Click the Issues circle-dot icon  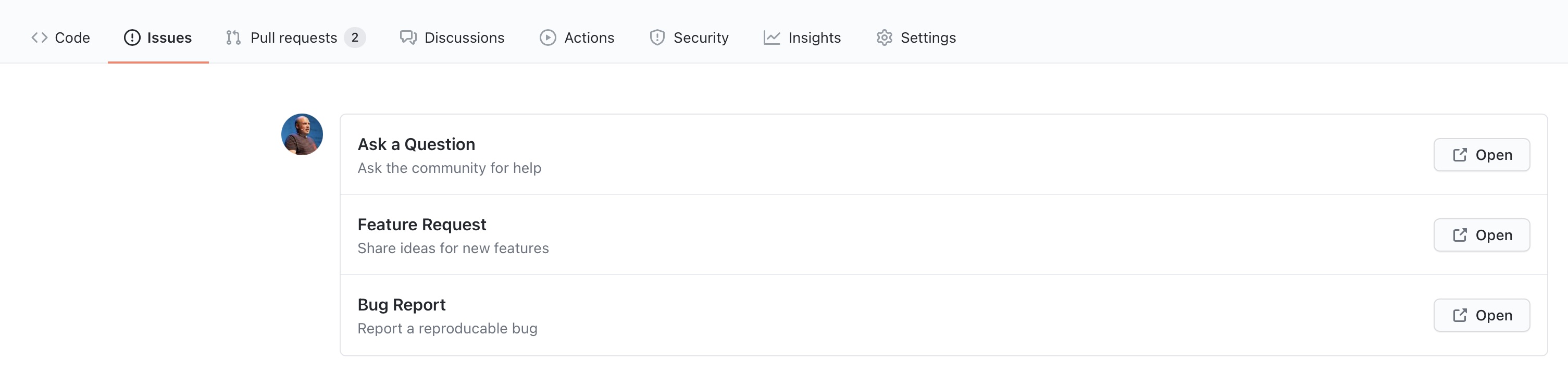click(132, 38)
